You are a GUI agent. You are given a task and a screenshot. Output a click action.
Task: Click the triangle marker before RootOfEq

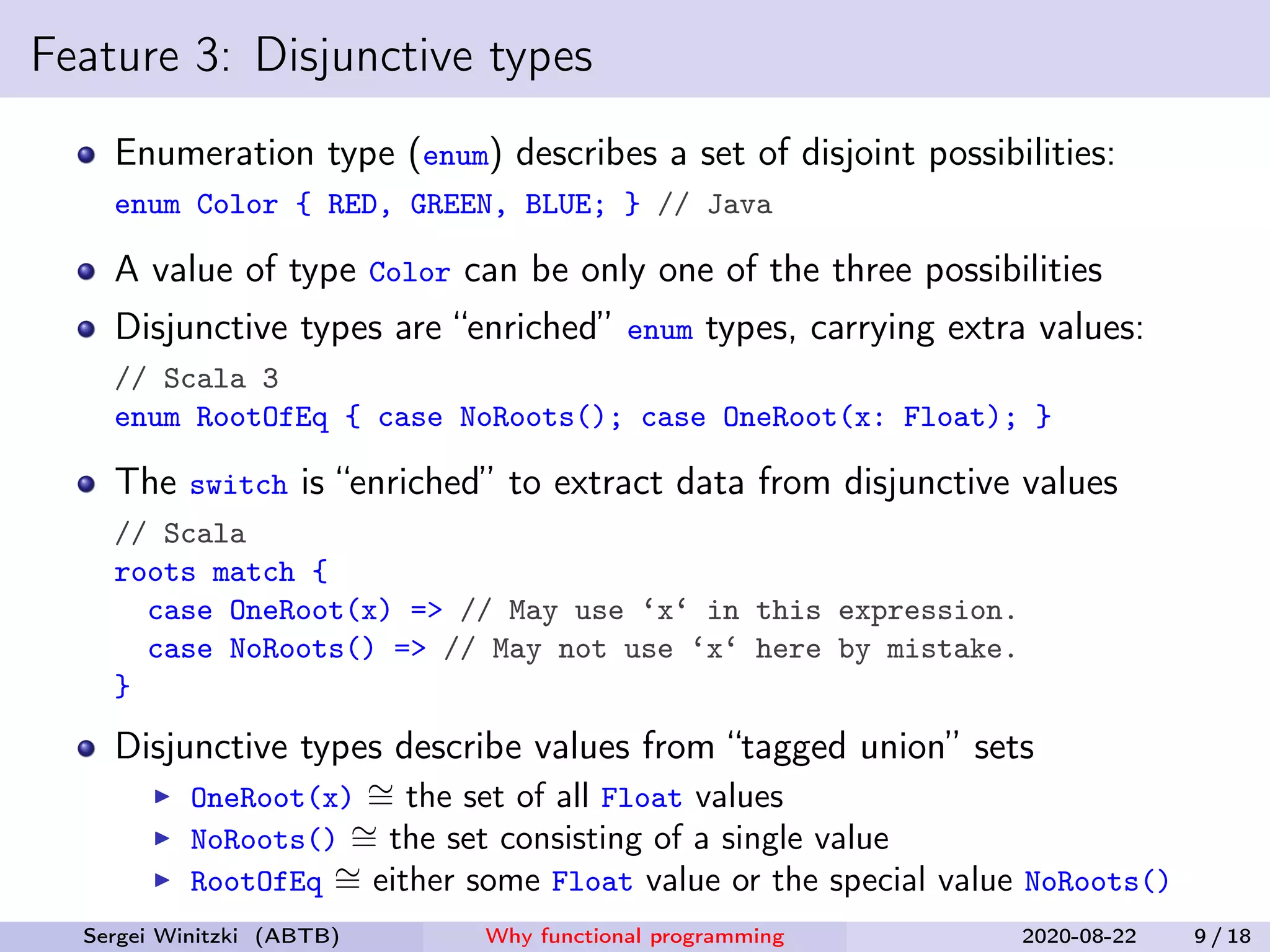tap(162, 880)
